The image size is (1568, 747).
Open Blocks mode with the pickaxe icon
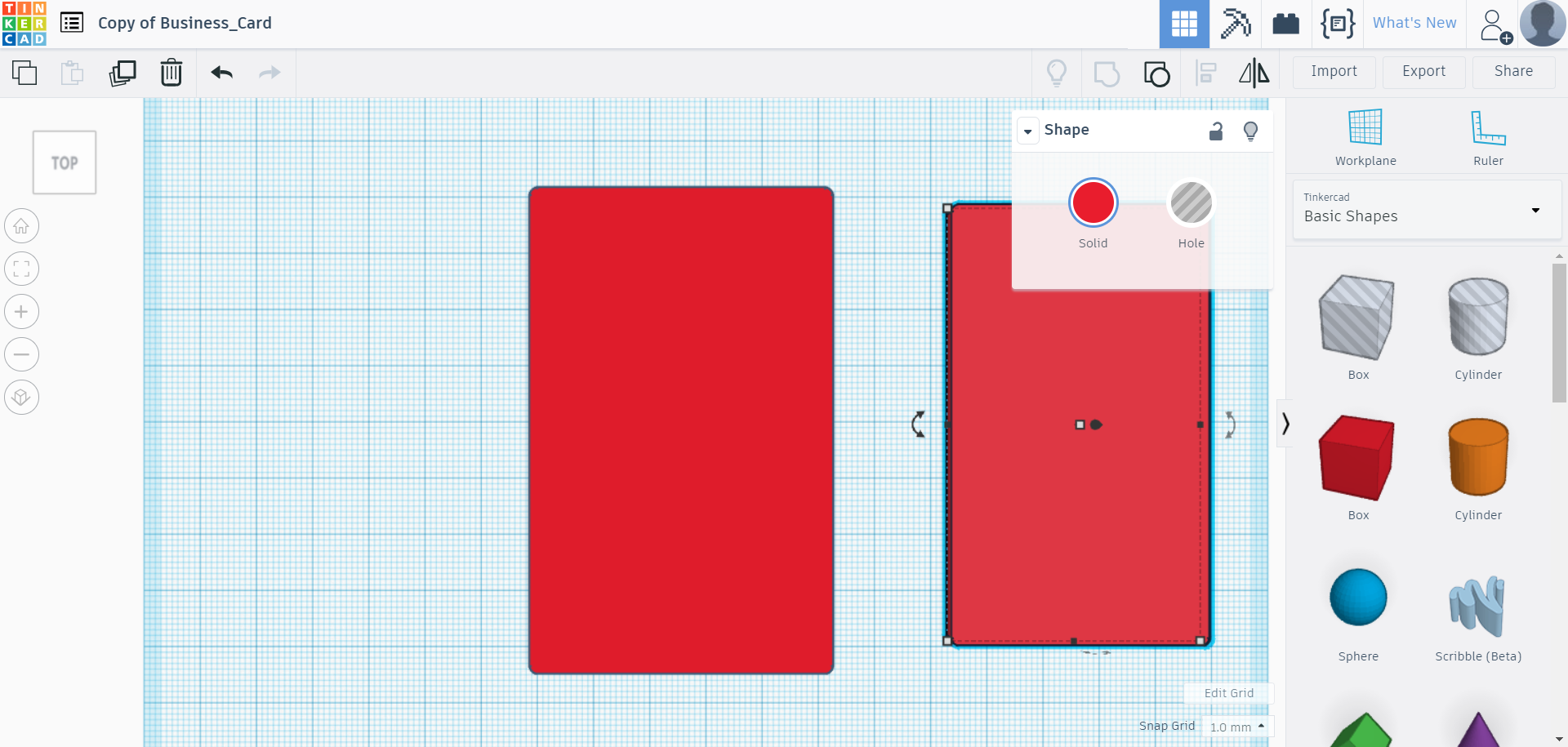tap(1236, 24)
